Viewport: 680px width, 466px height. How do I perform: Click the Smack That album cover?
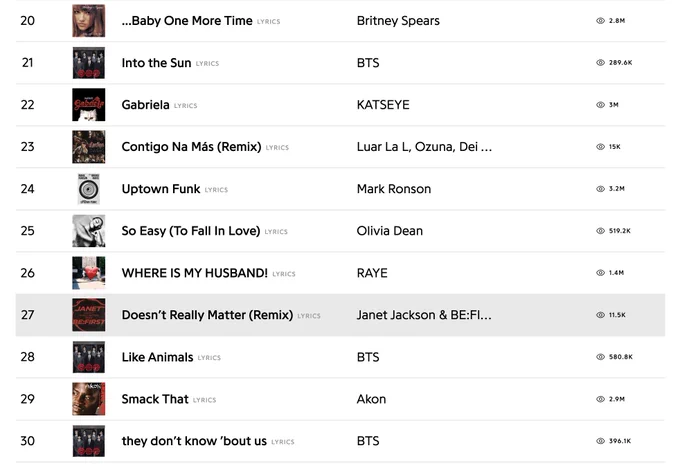coord(88,399)
